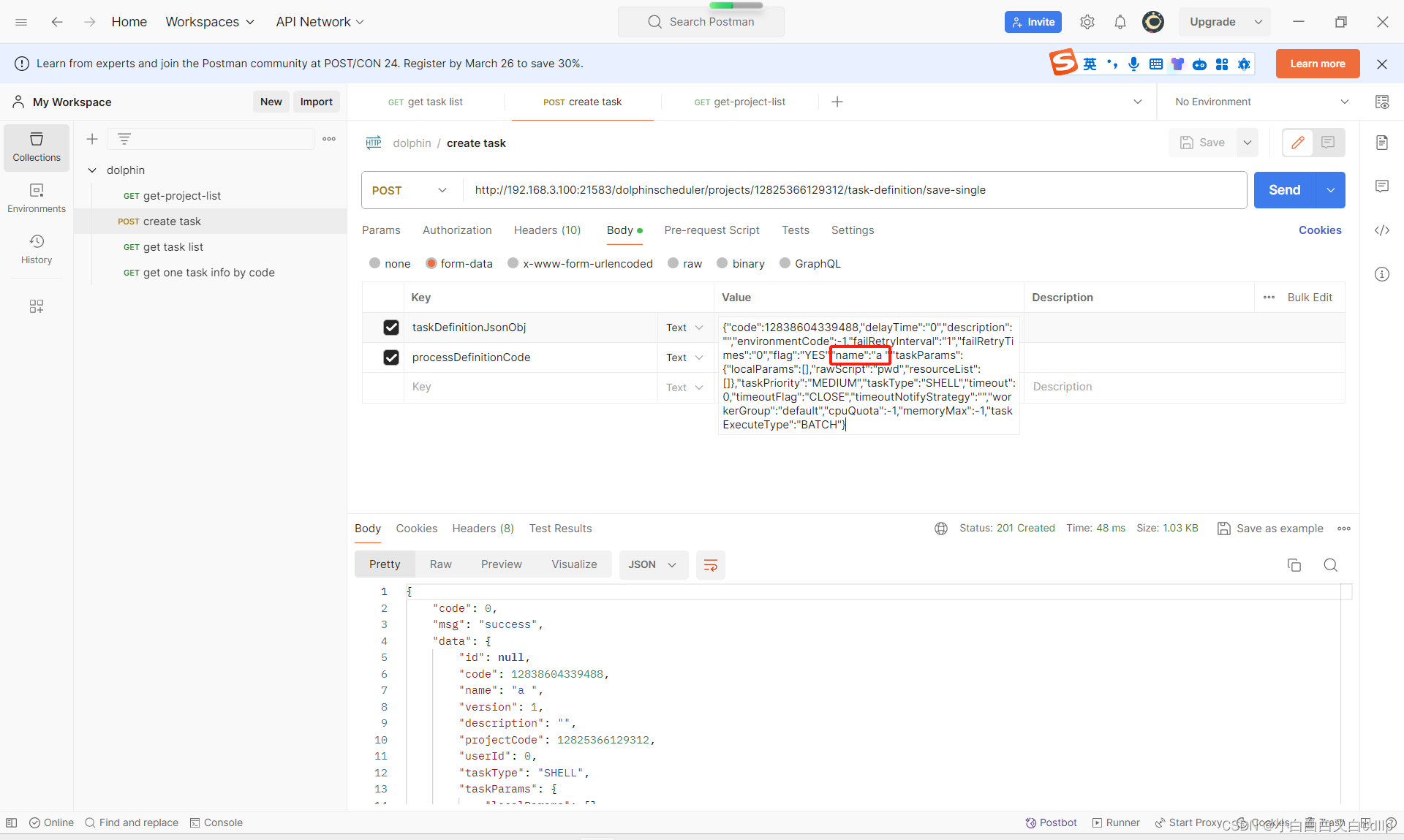Open the settings gear icon
1404x840 pixels.
pyautogui.click(x=1087, y=22)
